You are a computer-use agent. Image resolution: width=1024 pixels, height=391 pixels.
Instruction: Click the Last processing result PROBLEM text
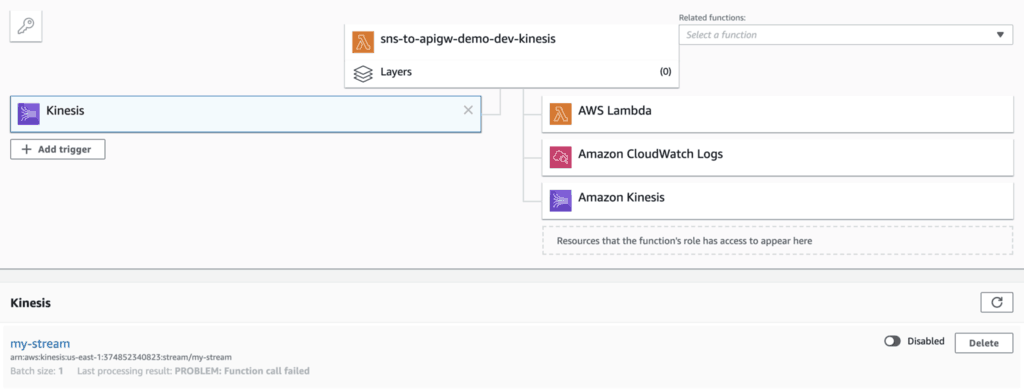193,371
